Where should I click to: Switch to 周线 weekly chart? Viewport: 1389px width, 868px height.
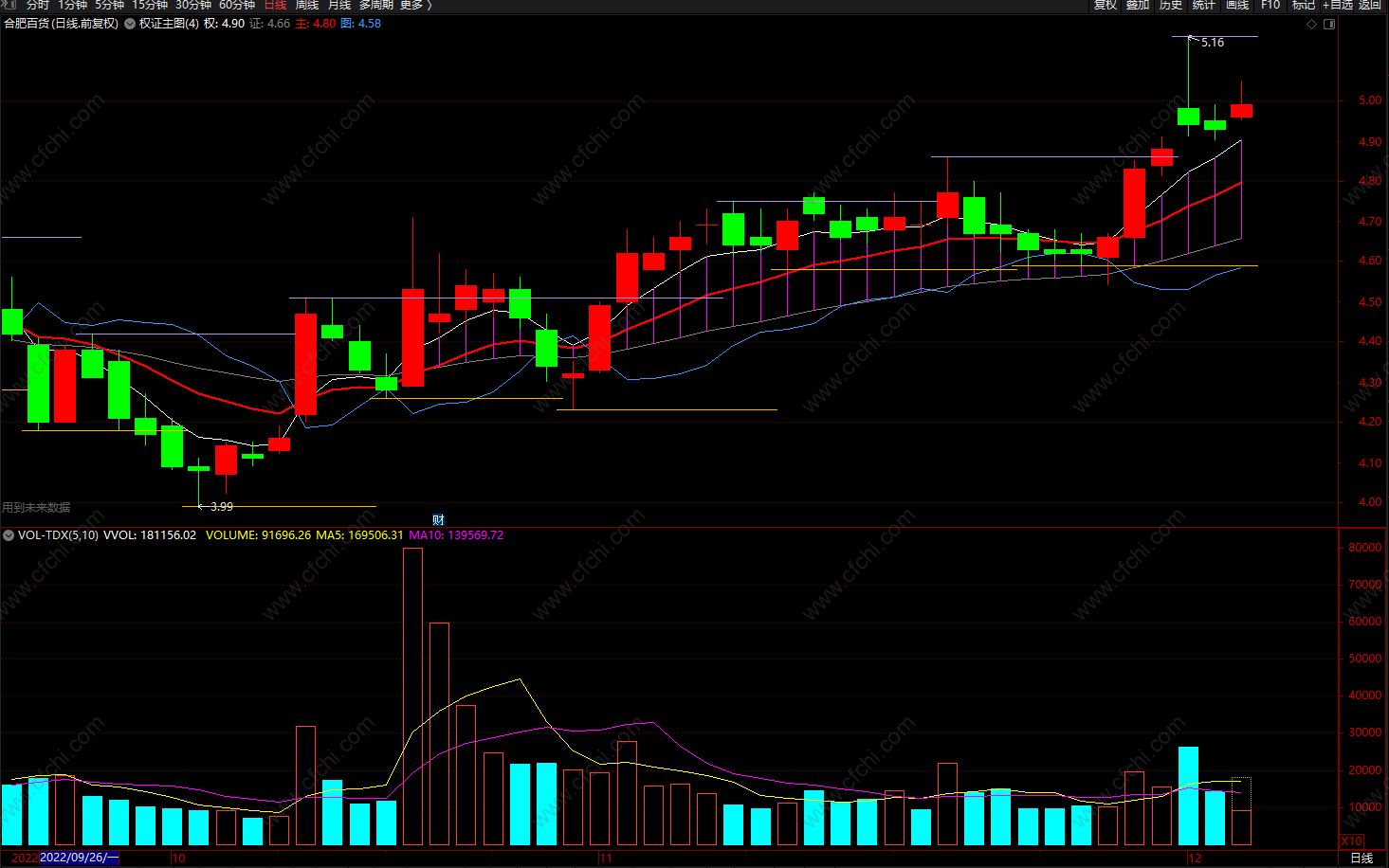coord(307,5)
